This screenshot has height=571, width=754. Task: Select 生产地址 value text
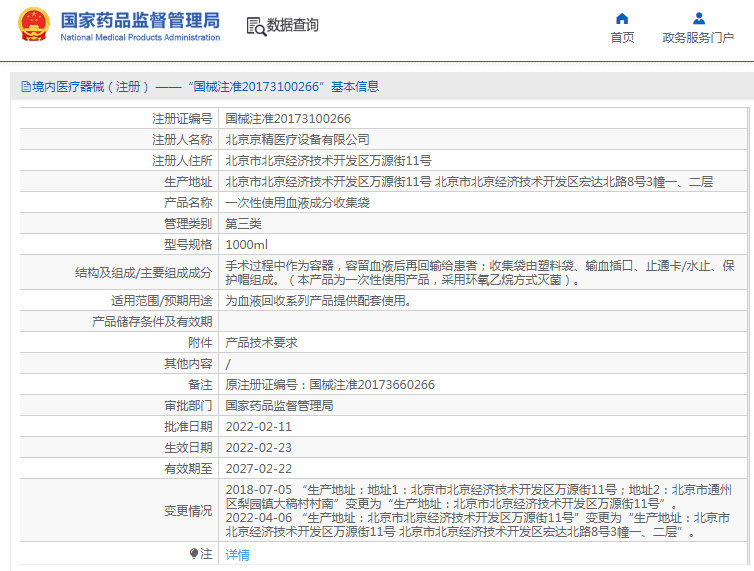469,182
